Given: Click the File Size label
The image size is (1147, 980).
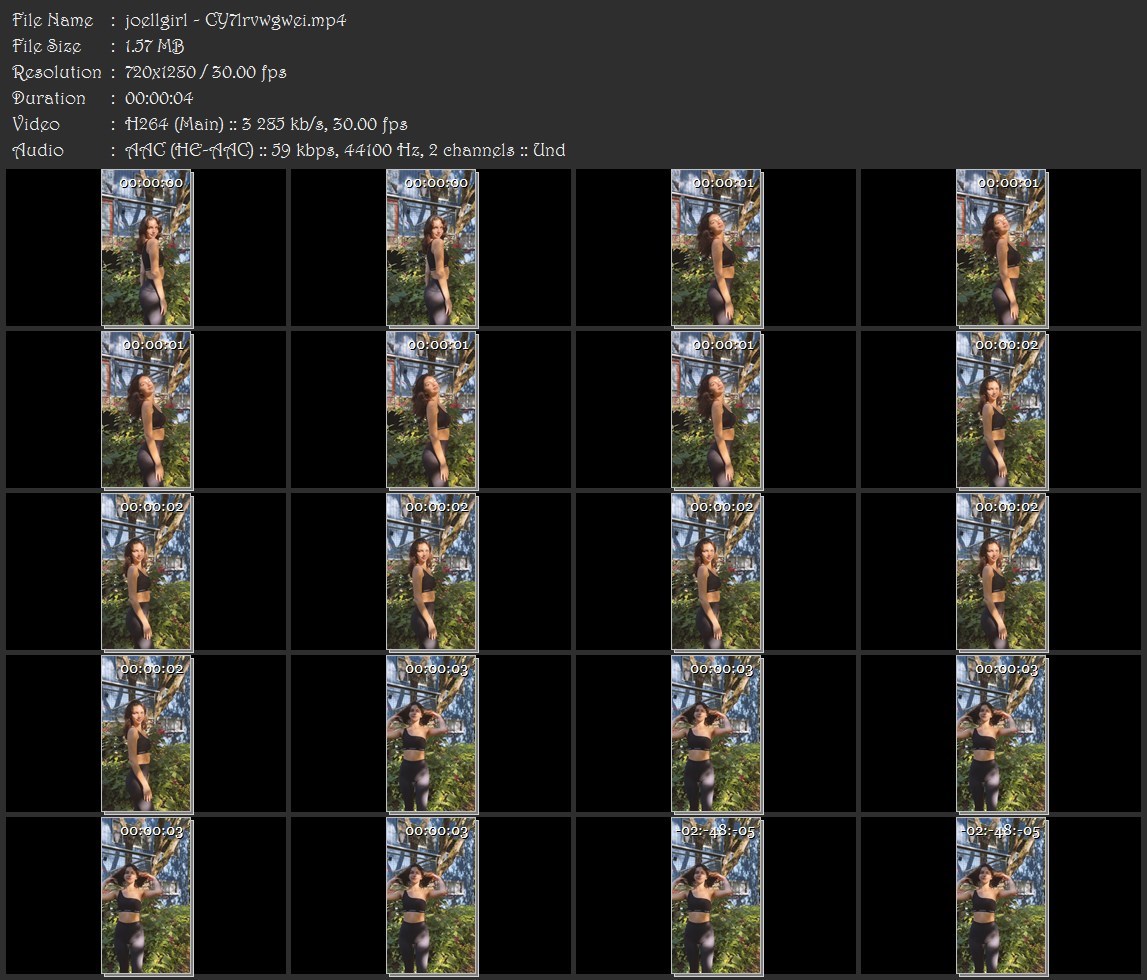Looking at the screenshot, I should [47, 46].
